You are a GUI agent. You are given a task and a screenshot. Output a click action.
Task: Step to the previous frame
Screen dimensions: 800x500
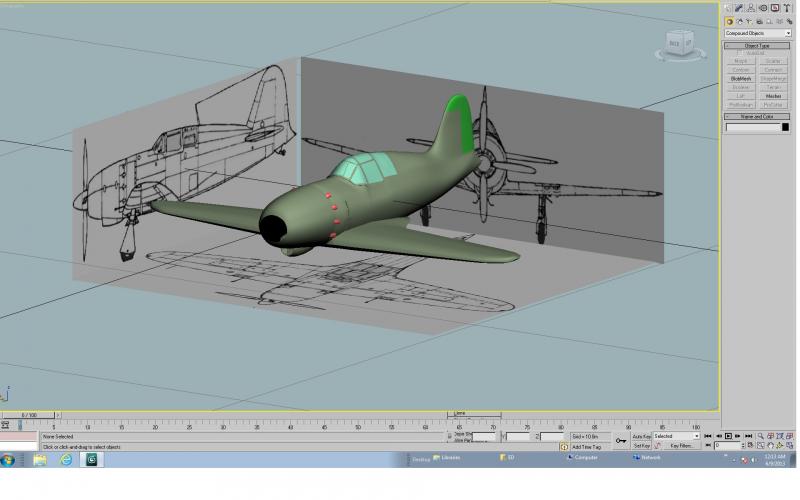(x=719, y=436)
